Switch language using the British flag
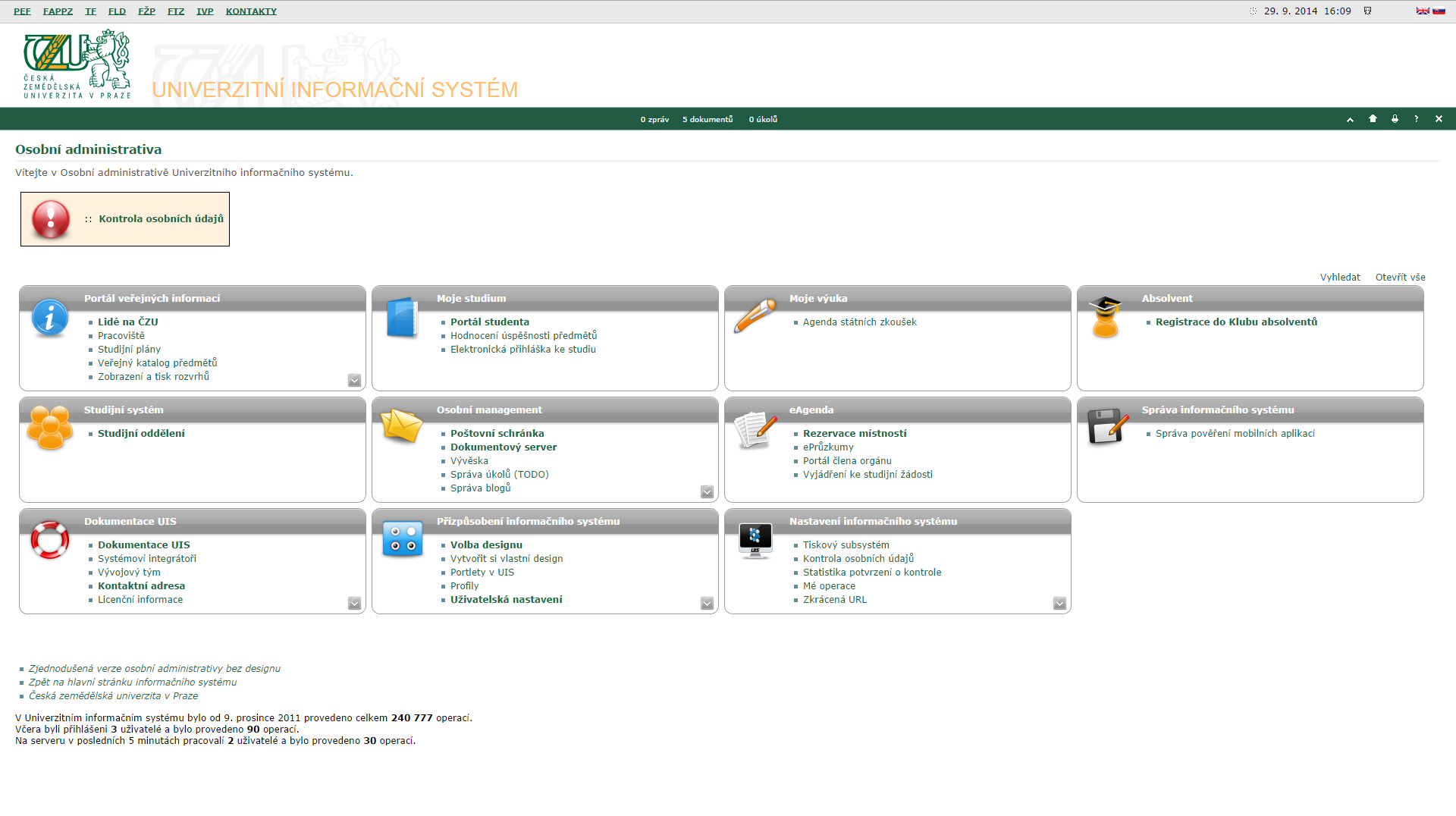 (1423, 11)
